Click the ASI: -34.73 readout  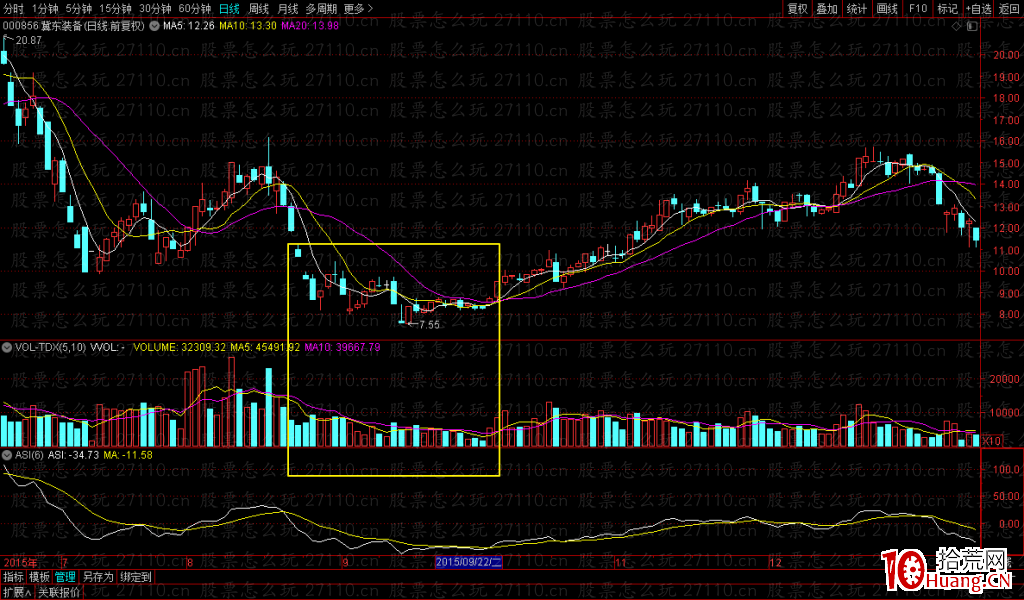point(73,454)
